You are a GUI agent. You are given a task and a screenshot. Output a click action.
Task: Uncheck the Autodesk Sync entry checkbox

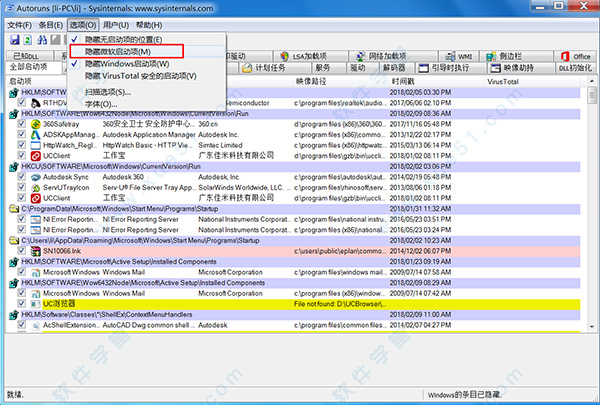pyautogui.click(x=22, y=177)
